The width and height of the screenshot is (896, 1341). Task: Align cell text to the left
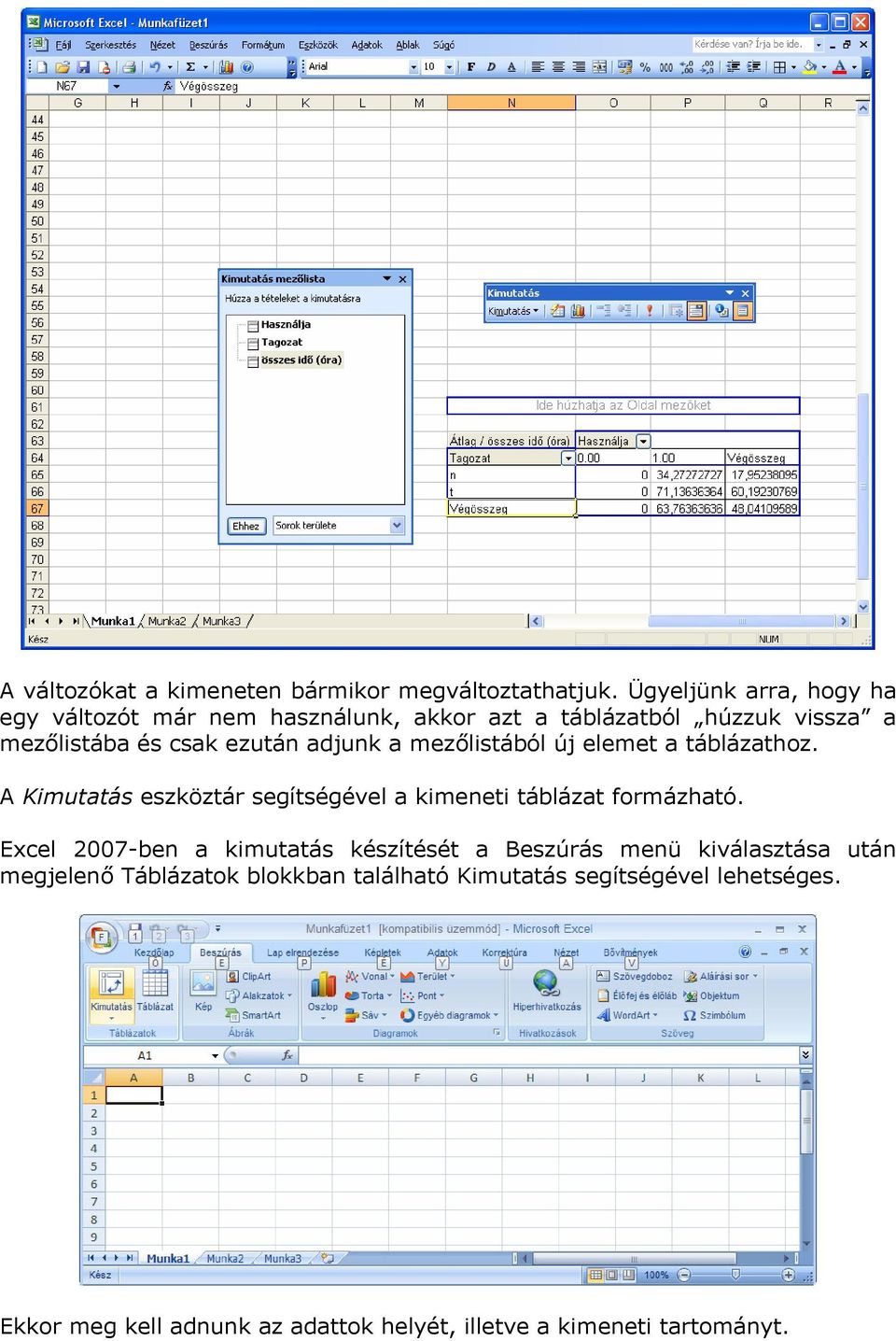pos(538,67)
